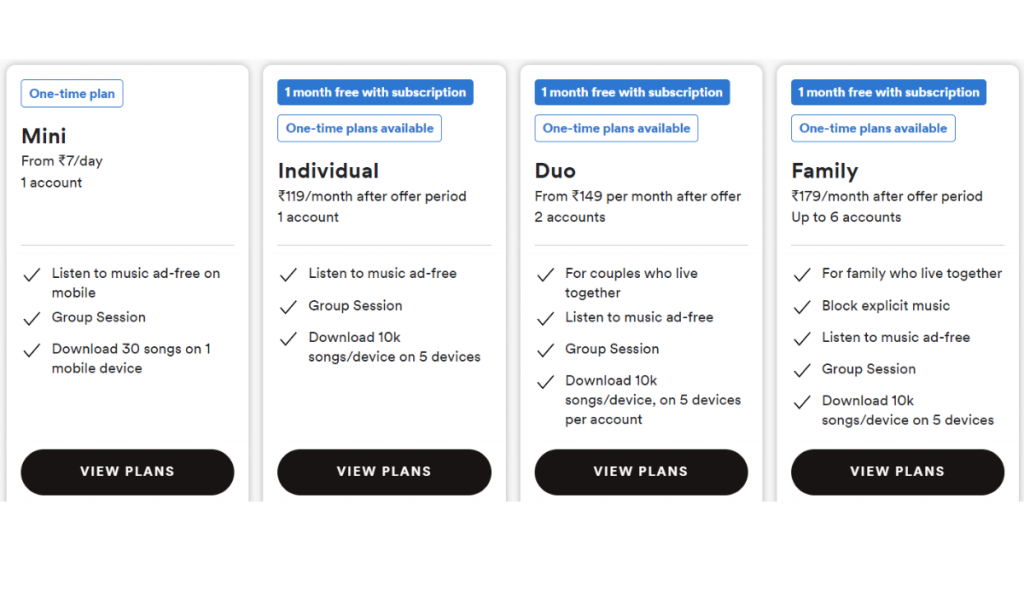Click the '1 month free with subscription' badge on Duo
Viewport: 1024px width, 614px height.
(631, 92)
